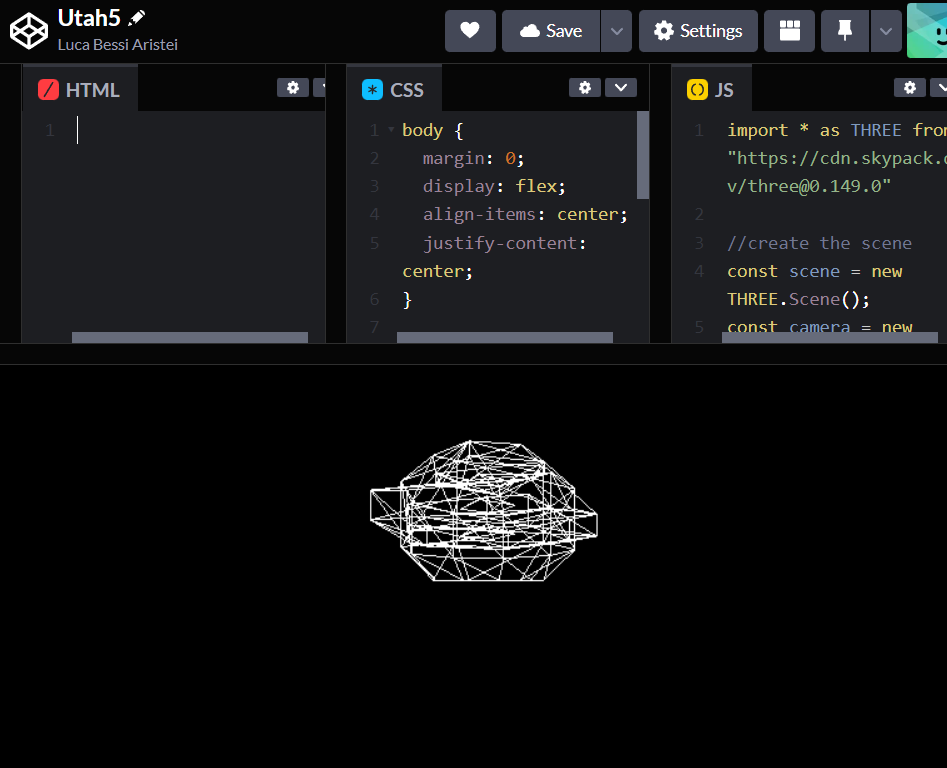Expand the Save options dropdown arrow
947x768 pixels.
[x=617, y=31]
